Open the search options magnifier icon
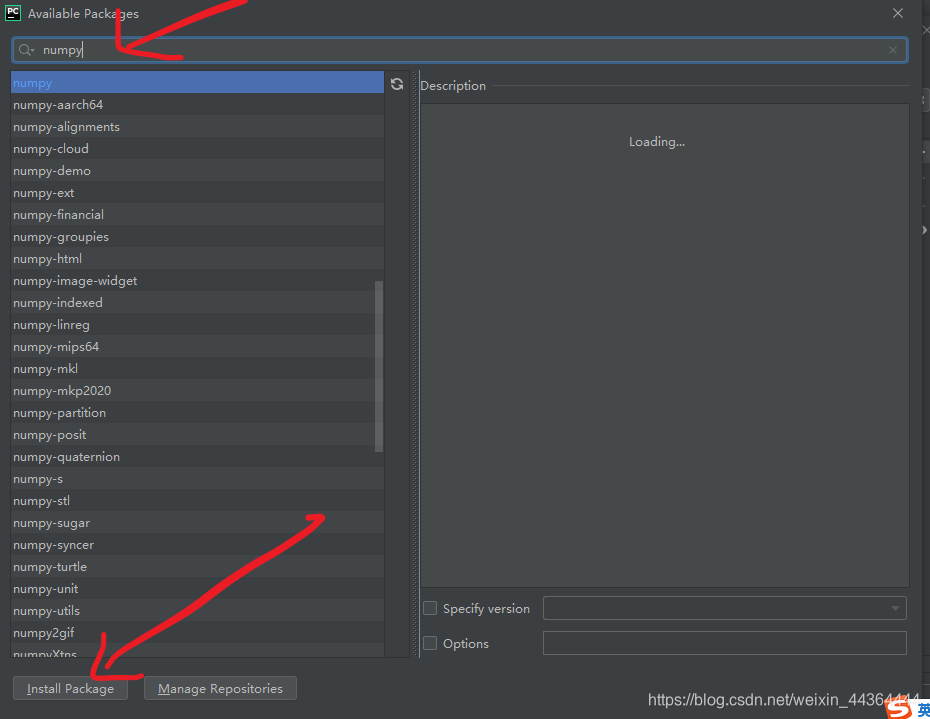This screenshot has height=719, width=930. point(26,50)
